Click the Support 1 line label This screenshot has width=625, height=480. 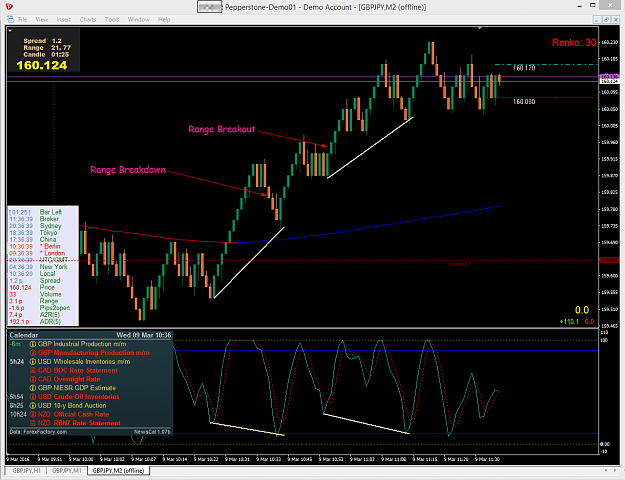(460, 264)
